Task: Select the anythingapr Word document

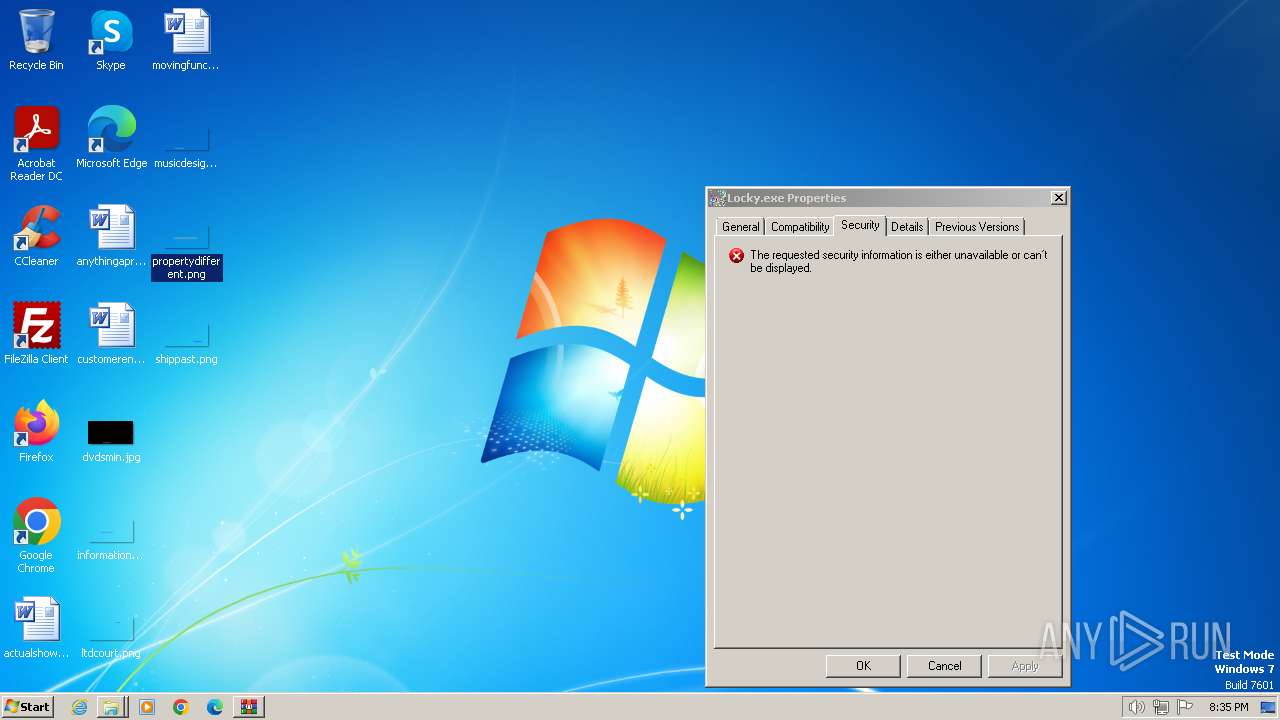Action: pos(111,236)
